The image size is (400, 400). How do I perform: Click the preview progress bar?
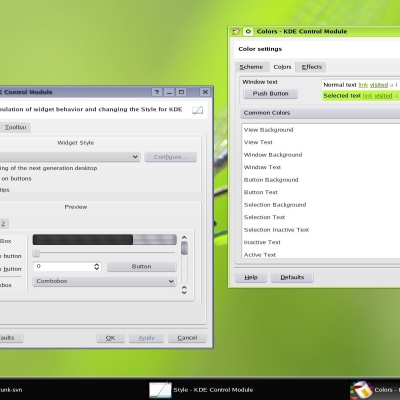point(104,240)
